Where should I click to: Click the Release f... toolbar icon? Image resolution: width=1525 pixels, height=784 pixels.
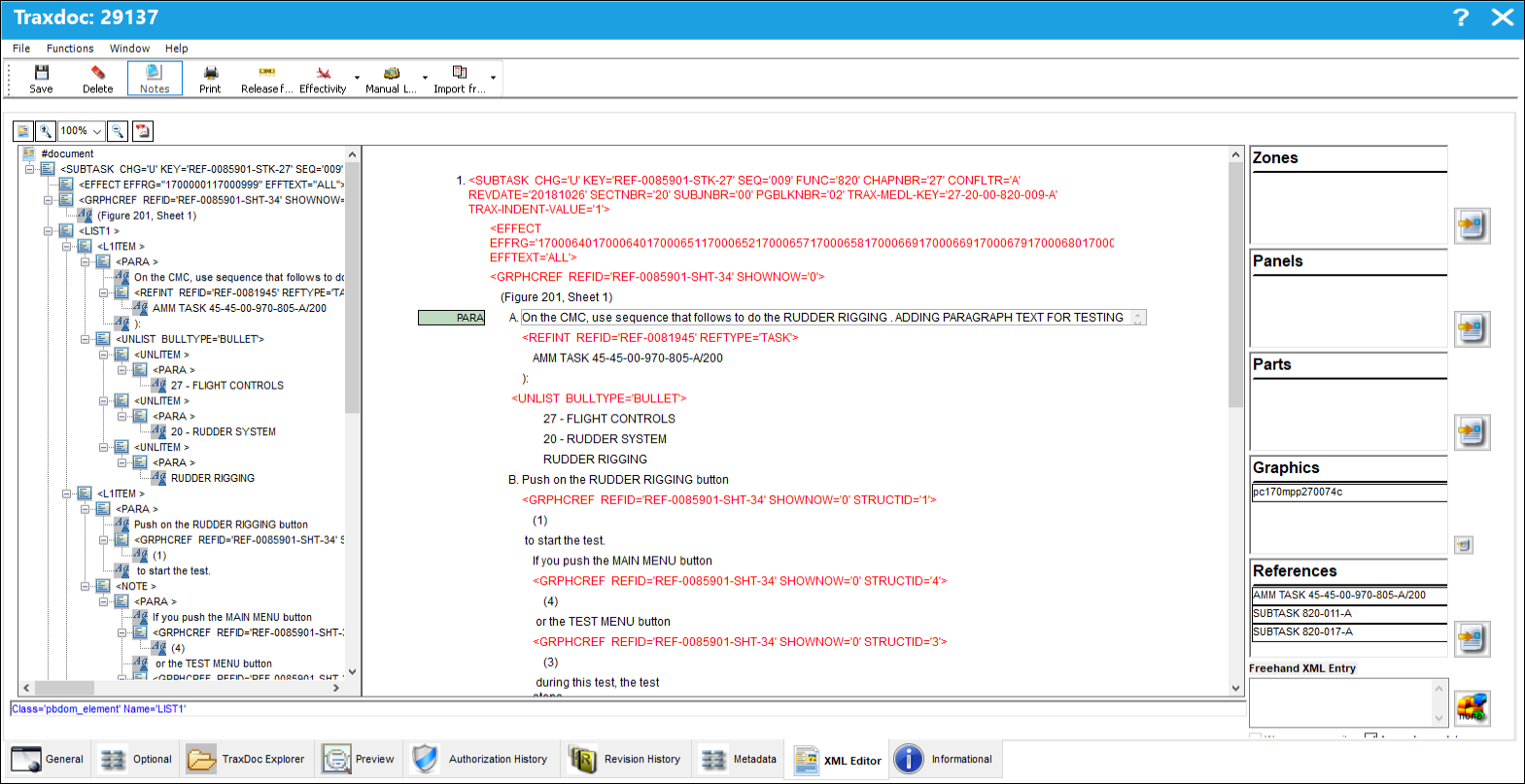point(266,79)
